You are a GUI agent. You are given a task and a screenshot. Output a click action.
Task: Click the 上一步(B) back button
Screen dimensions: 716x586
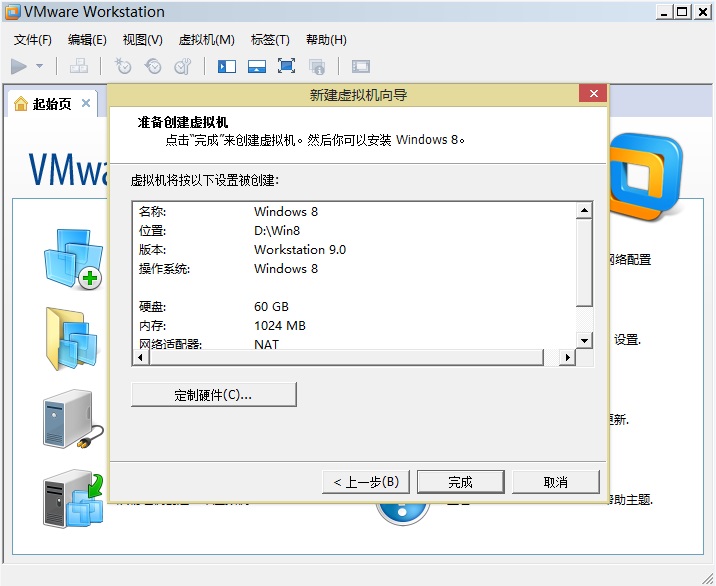click(x=366, y=482)
